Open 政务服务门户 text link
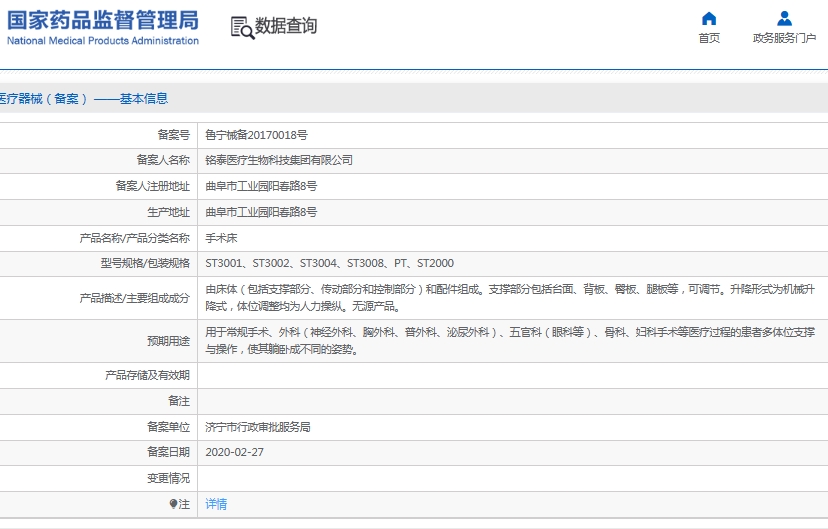Viewport: 828px width, 529px height. click(784, 38)
